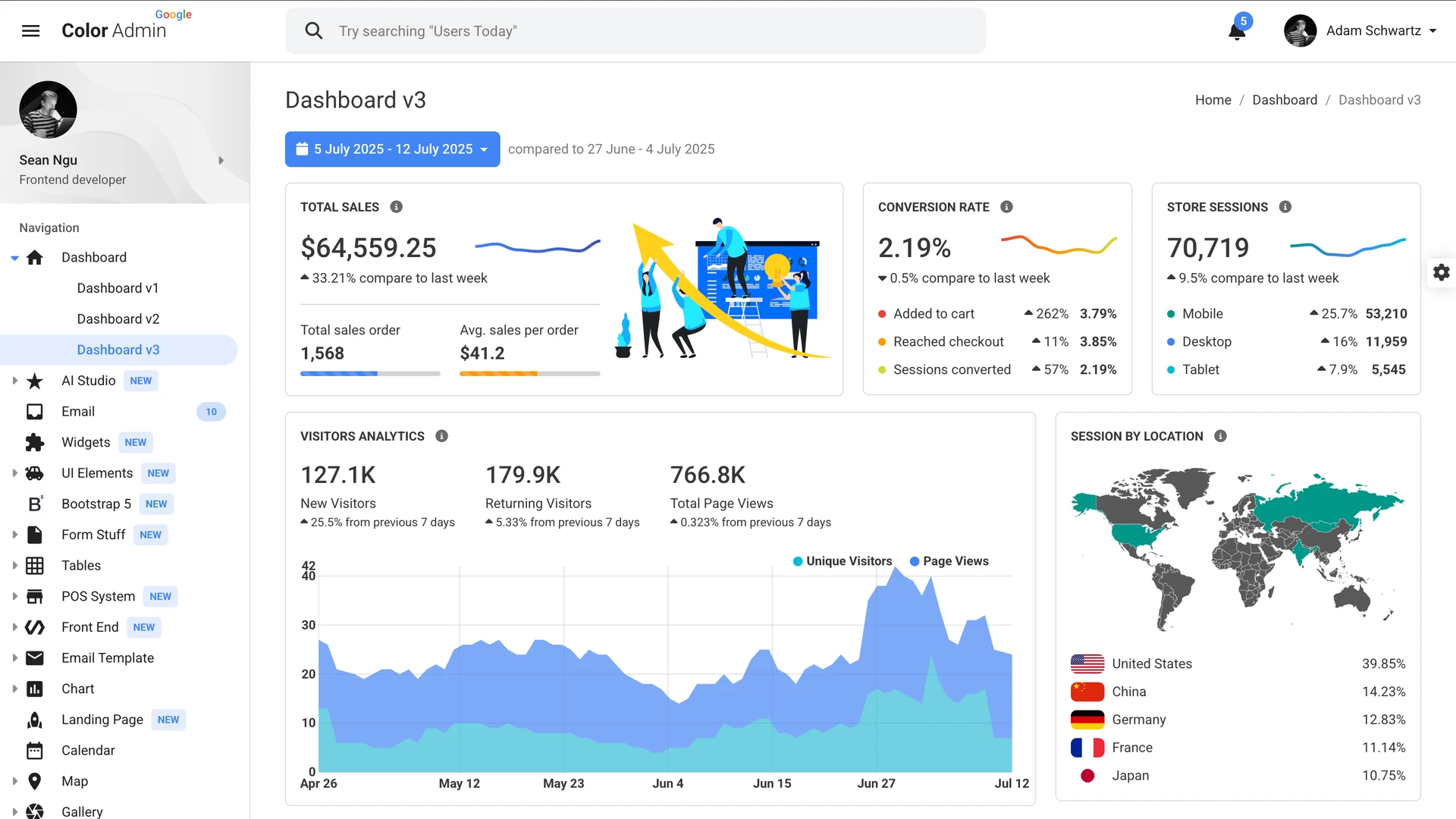Select Dashboard v3 menu item

click(118, 350)
